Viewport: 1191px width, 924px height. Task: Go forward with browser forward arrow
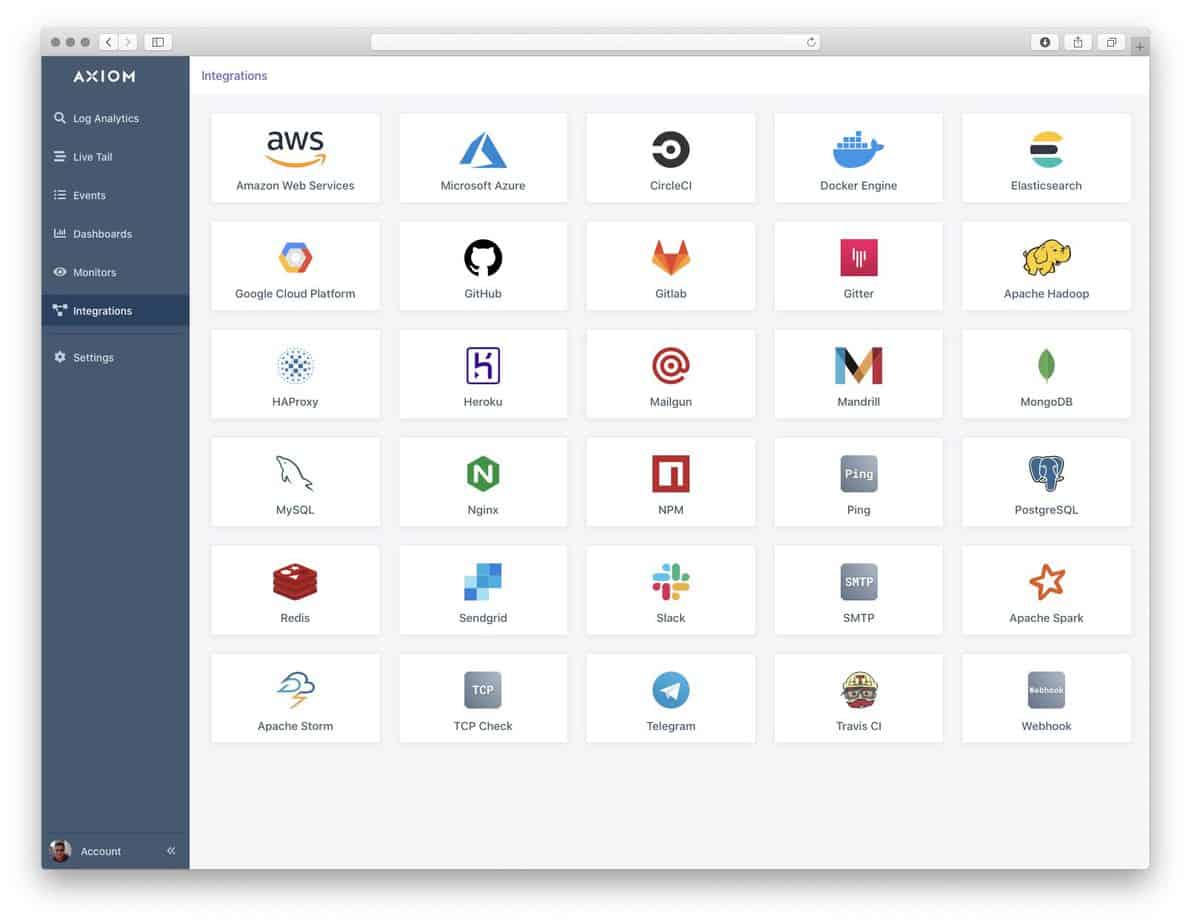(128, 43)
